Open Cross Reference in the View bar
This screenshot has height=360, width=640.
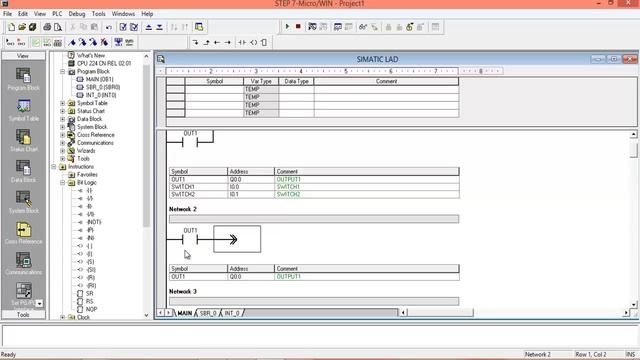(23, 233)
